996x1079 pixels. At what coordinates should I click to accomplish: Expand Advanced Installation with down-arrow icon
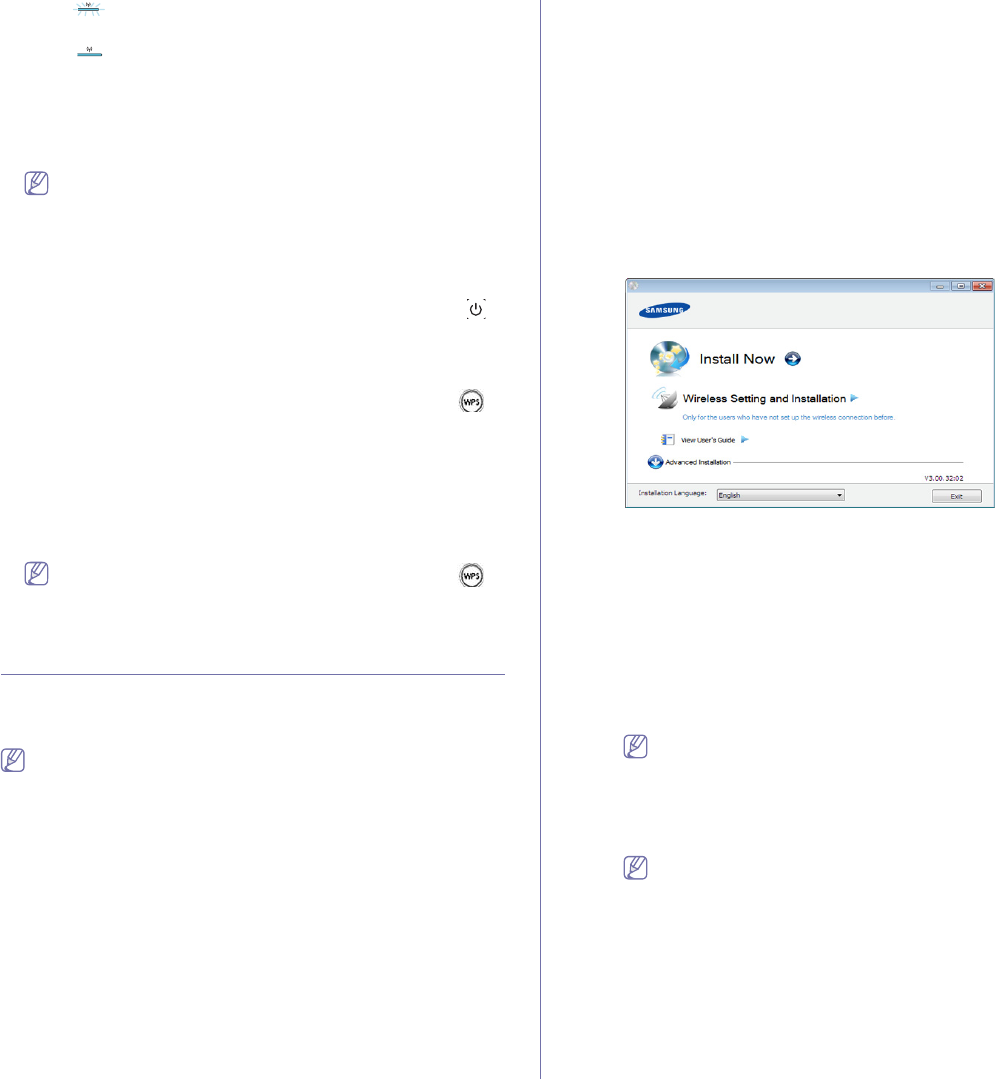pyautogui.click(x=655, y=462)
